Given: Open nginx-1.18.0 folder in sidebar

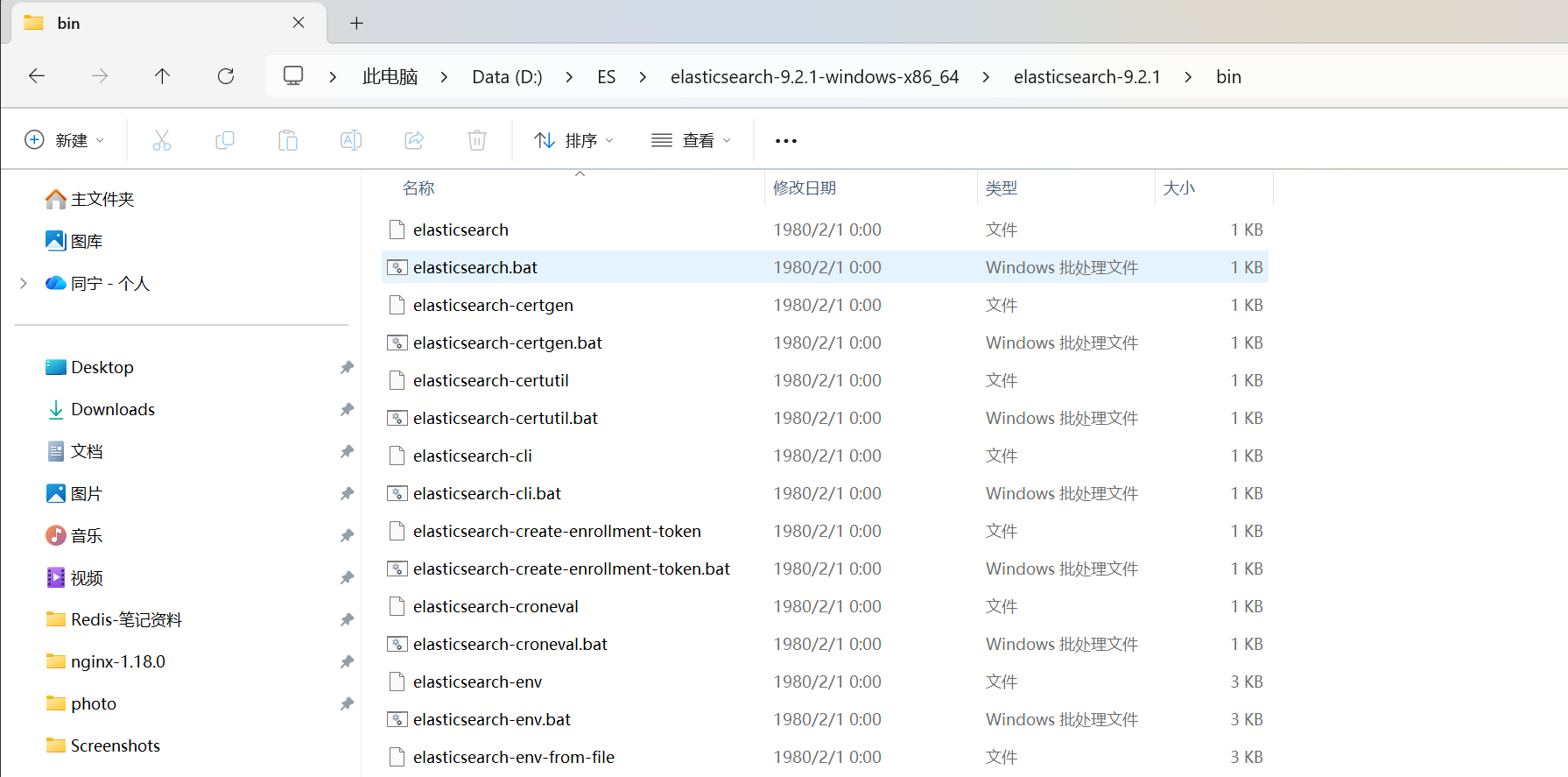Looking at the screenshot, I should pyautogui.click(x=106, y=661).
